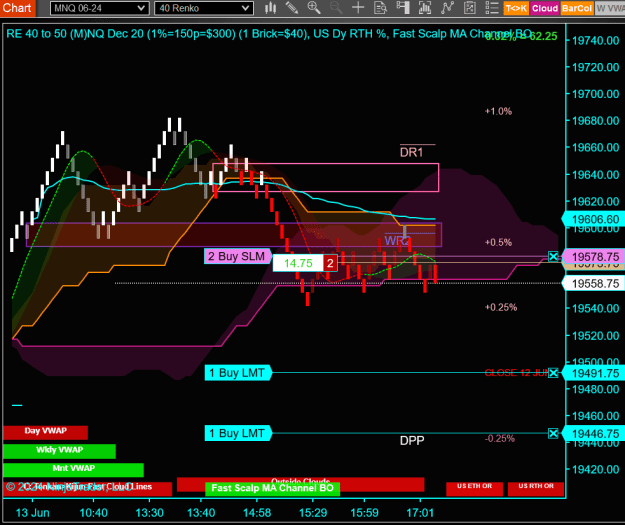
Task: Click the 19446.75 cyan price marker
Action: [594, 433]
